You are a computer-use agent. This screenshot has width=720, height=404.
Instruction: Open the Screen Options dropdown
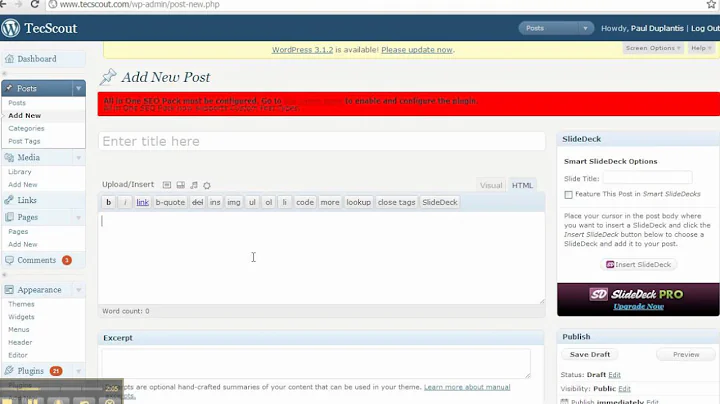click(x=652, y=48)
